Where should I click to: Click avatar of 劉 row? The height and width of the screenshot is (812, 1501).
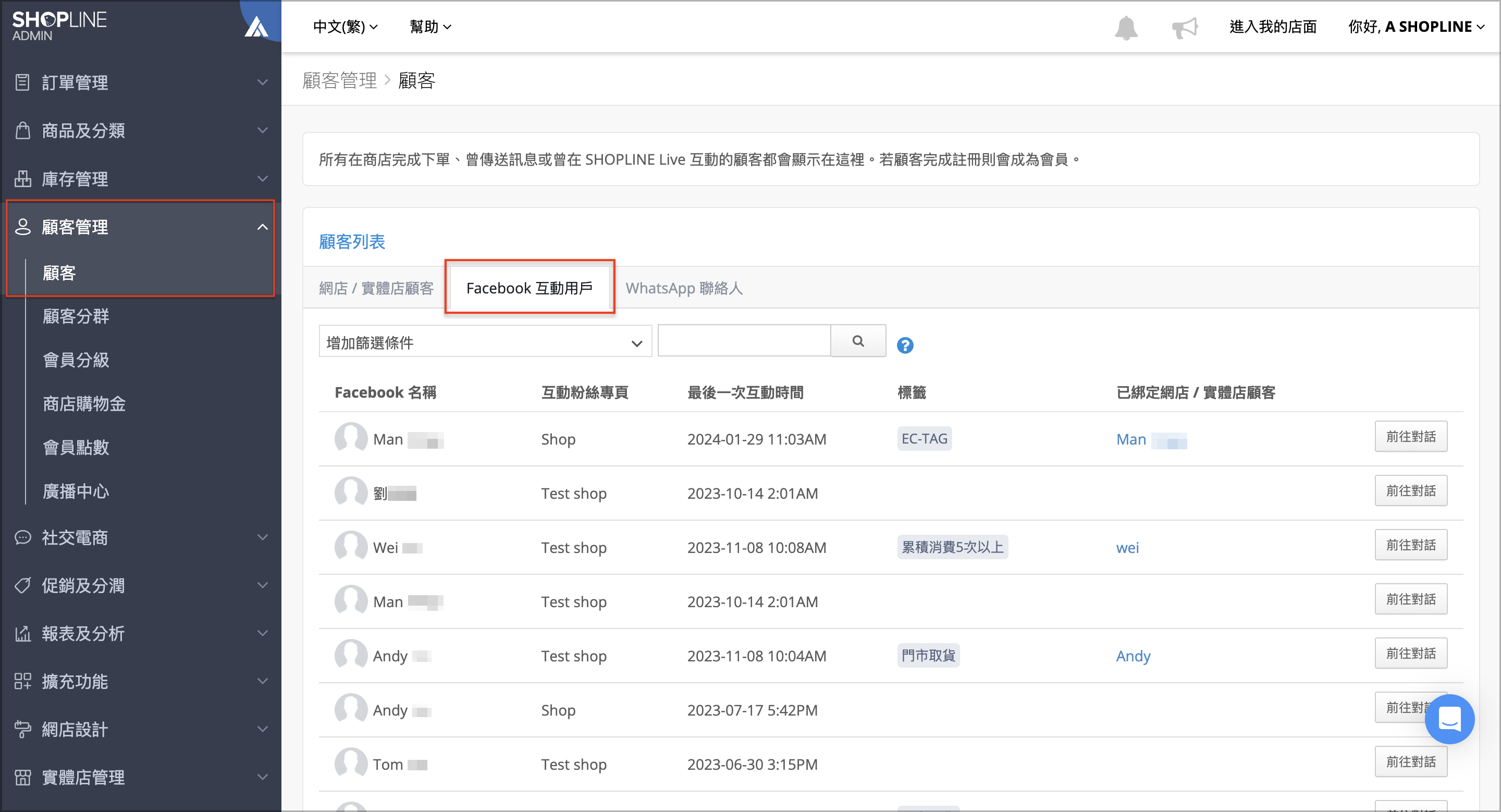point(351,493)
